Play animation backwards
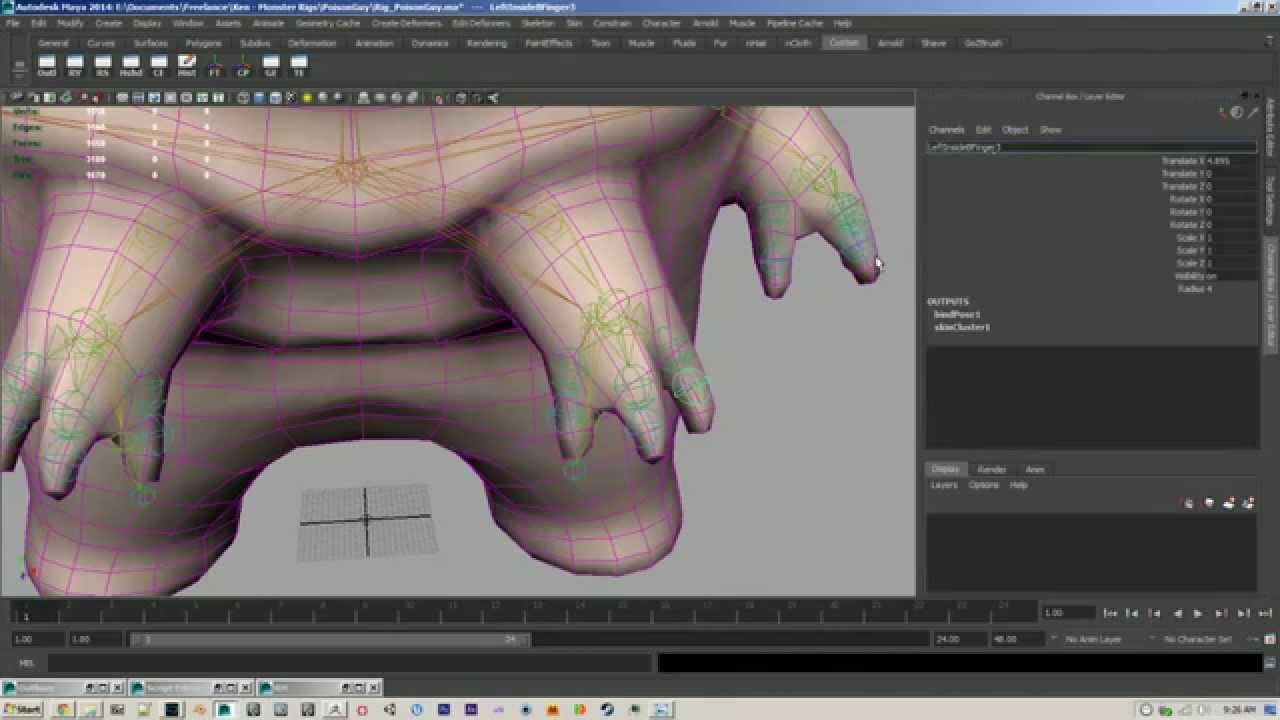1280x720 pixels. [1178, 613]
